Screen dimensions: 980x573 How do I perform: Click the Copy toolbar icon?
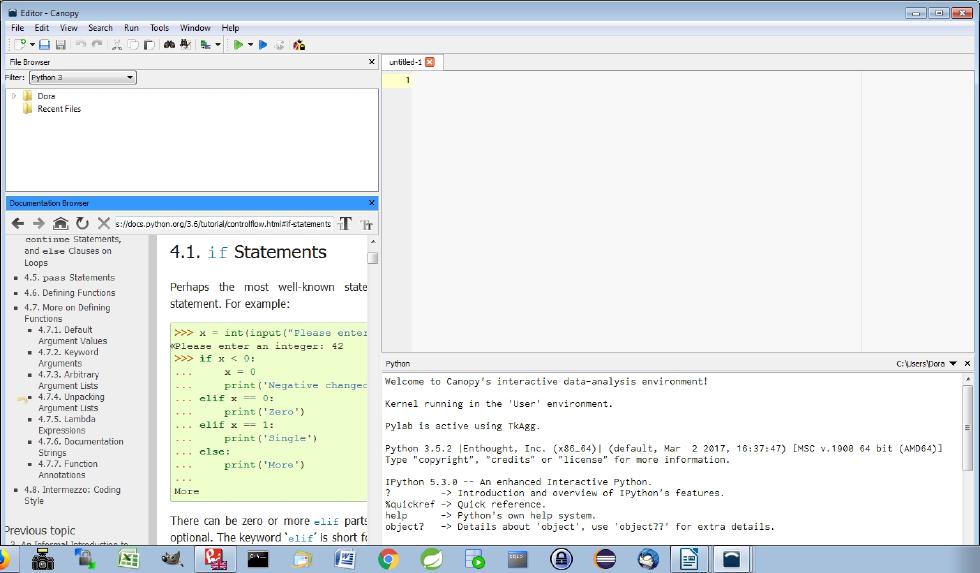tap(133, 44)
